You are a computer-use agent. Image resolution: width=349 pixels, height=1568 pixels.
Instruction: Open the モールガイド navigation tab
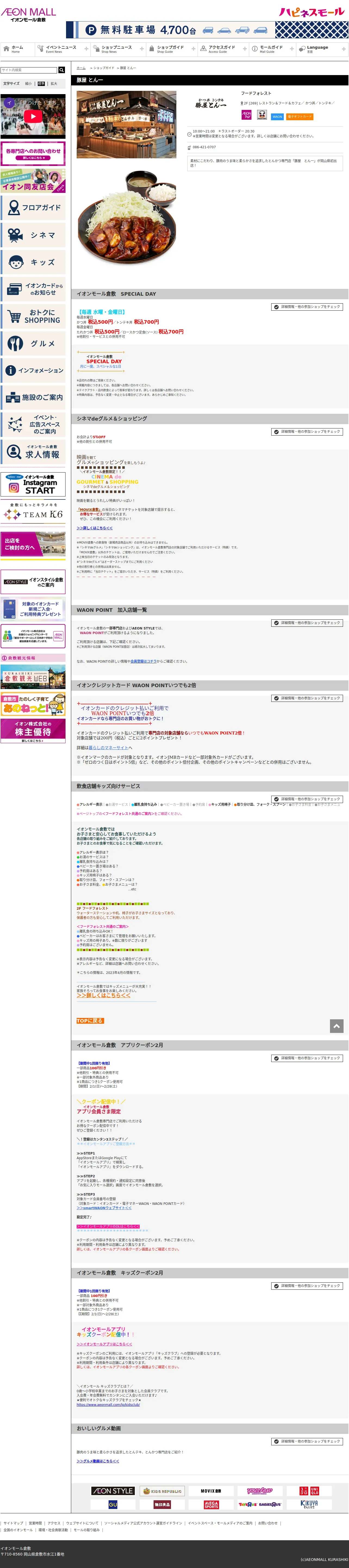tap(272, 49)
